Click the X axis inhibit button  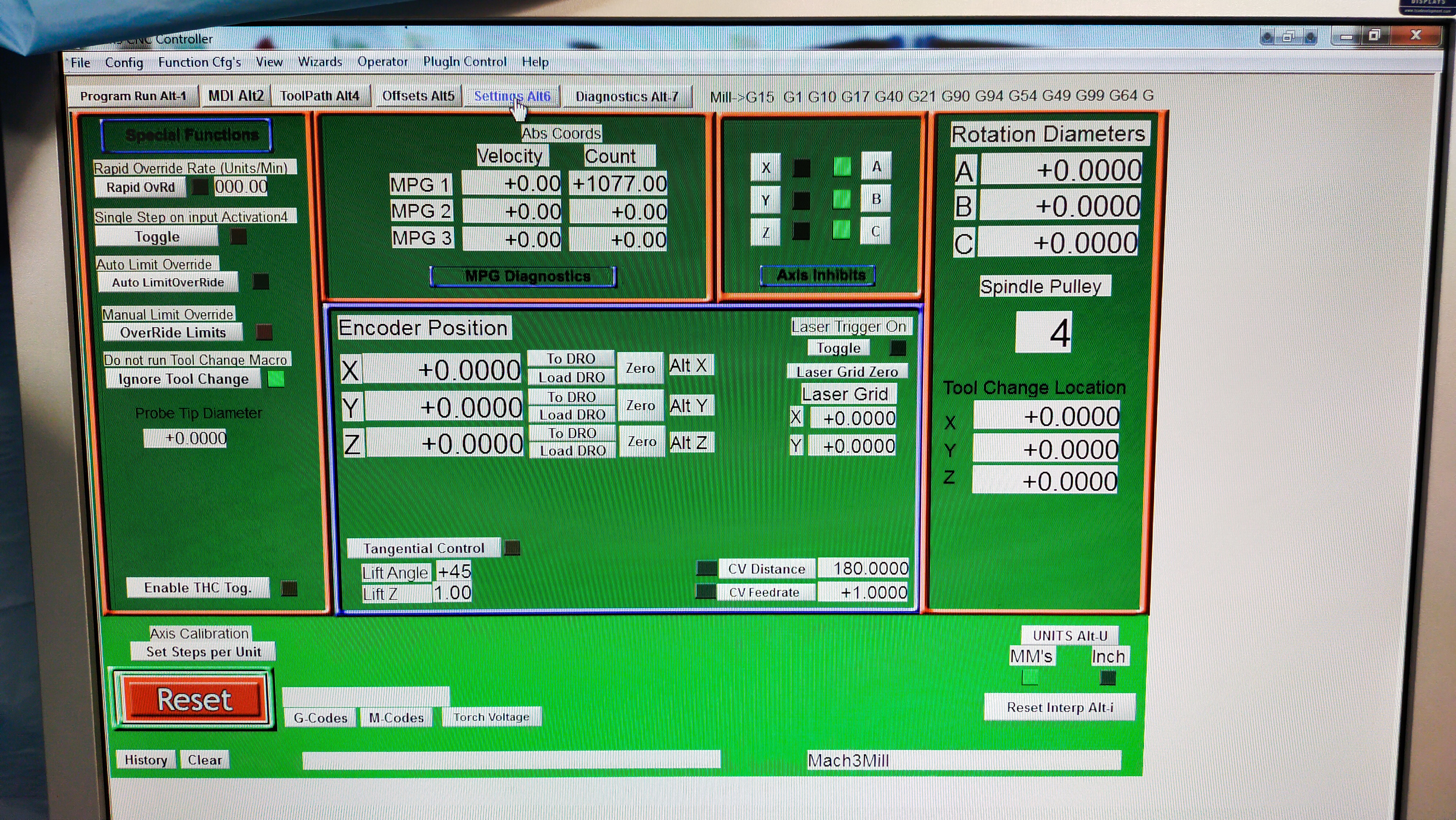[765, 167]
